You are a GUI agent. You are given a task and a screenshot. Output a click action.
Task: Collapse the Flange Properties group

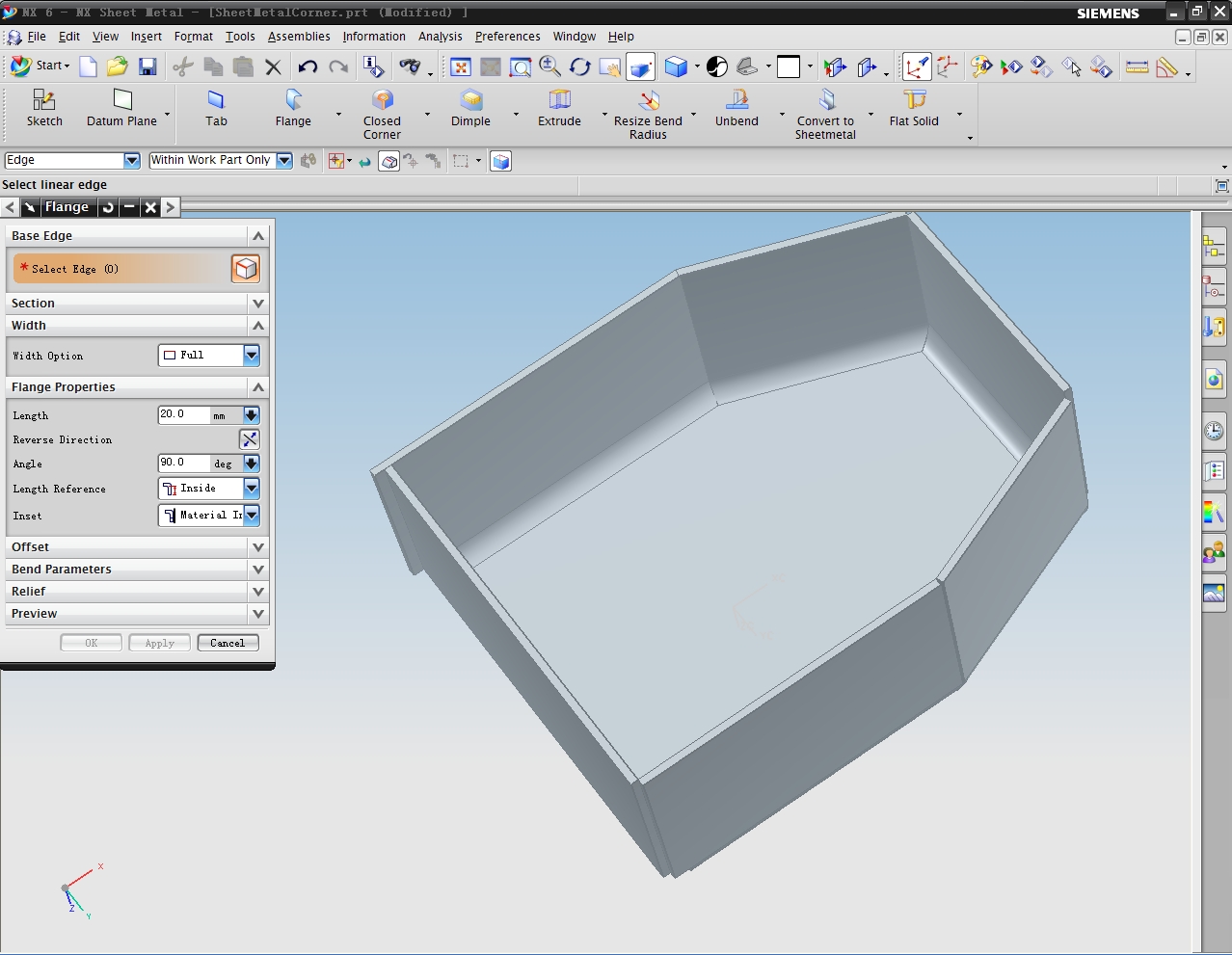258,387
